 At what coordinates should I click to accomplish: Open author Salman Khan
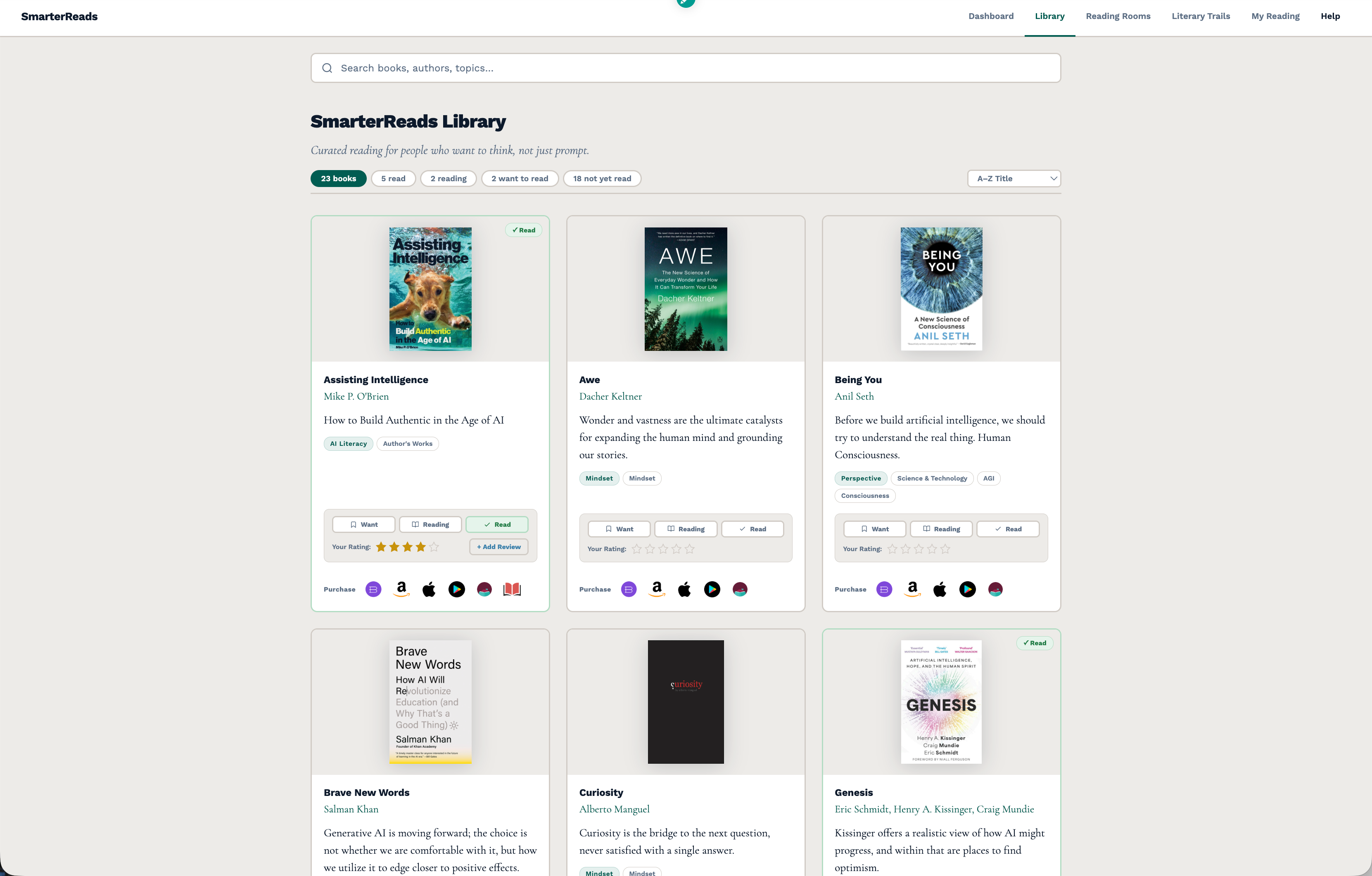[351, 810]
